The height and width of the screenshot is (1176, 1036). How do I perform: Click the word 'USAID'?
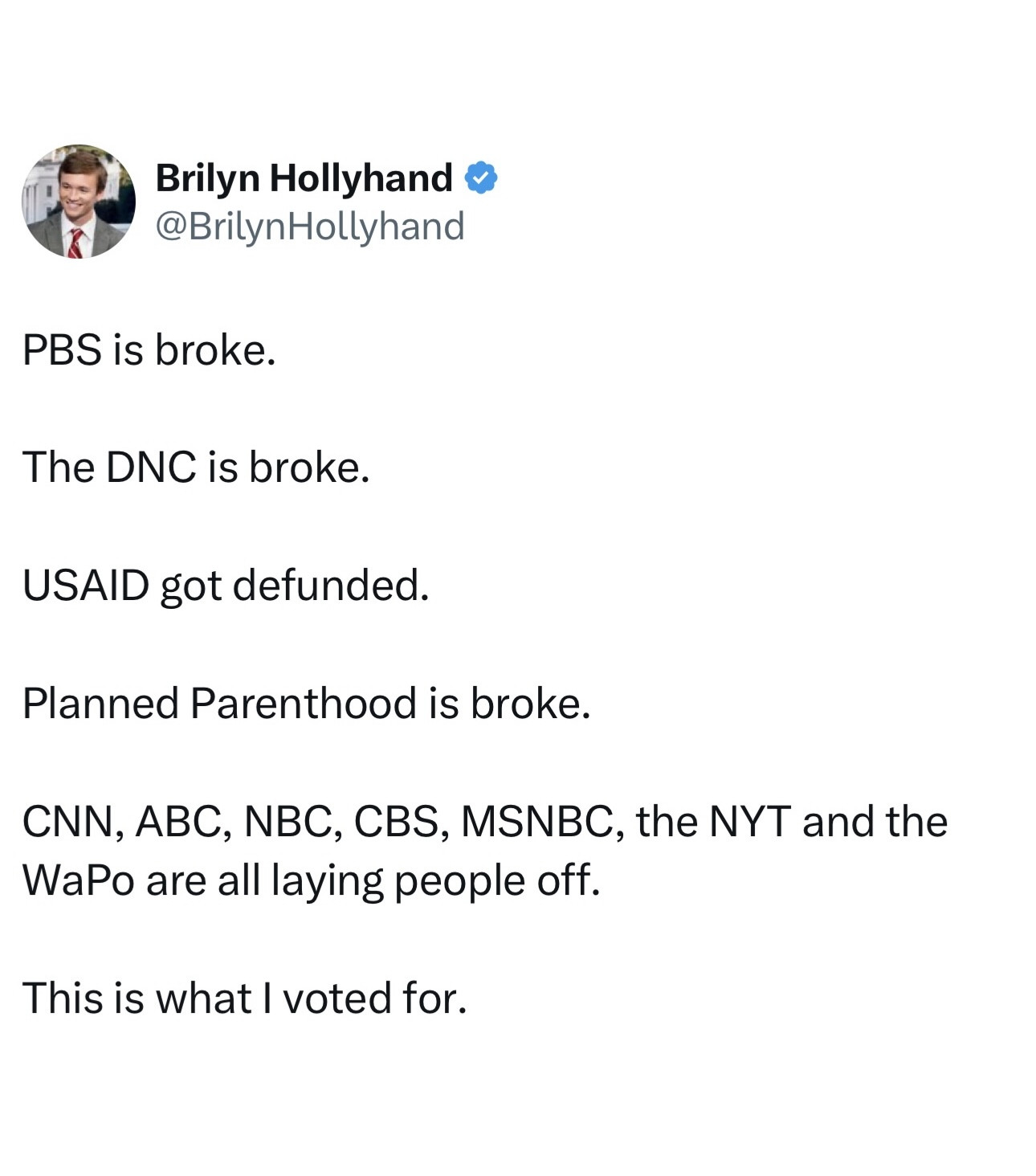coord(86,585)
